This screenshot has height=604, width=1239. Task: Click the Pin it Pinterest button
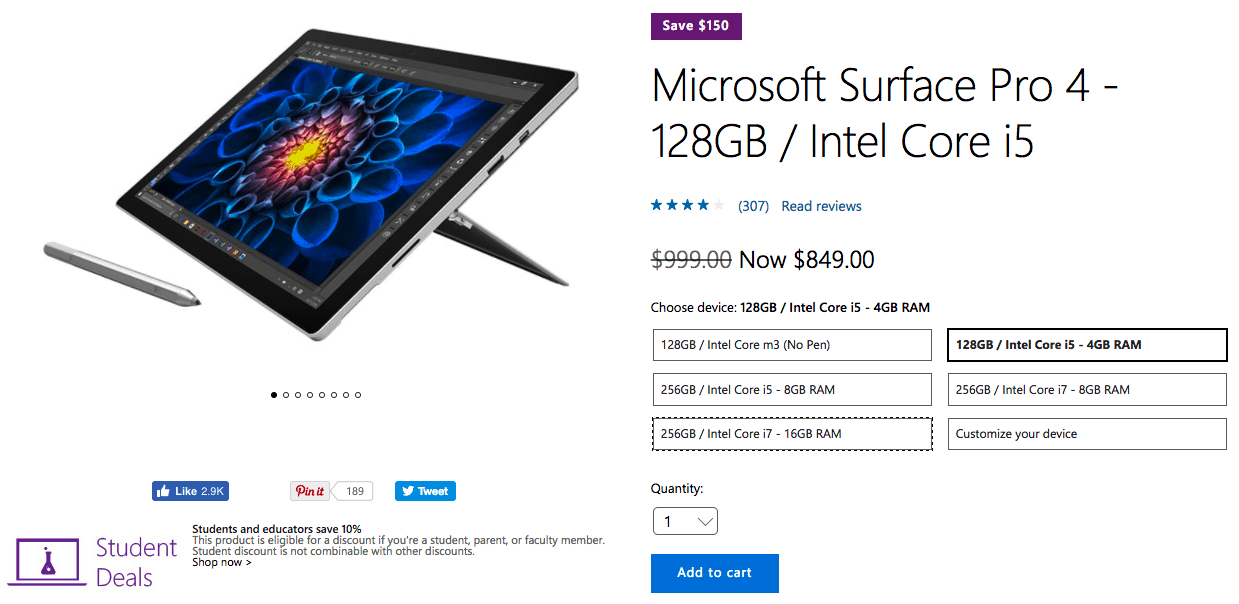(x=310, y=491)
